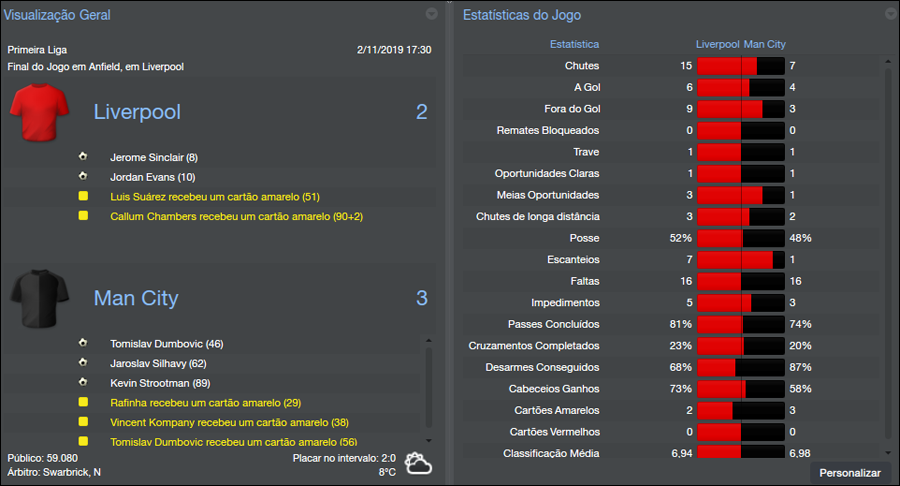Click yellow card icon beside Luis Suárez
900x486 pixels.
pos(83,197)
